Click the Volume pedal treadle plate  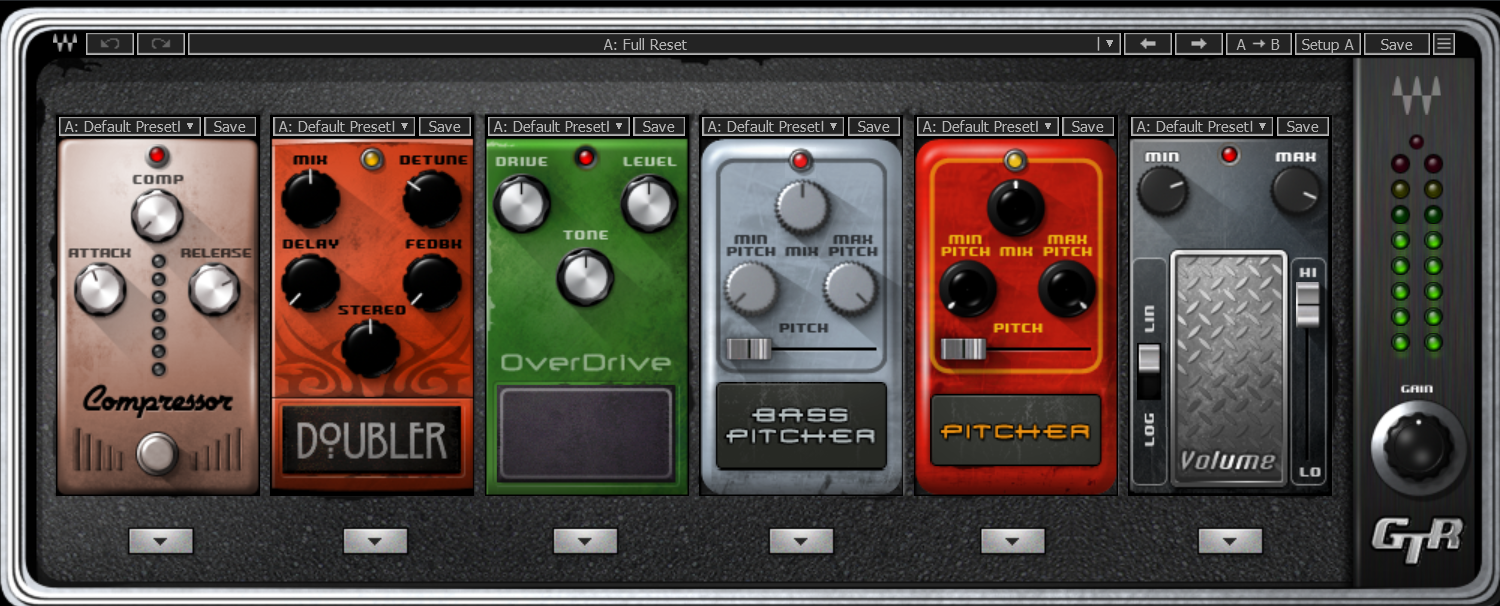click(x=1228, y=367)
